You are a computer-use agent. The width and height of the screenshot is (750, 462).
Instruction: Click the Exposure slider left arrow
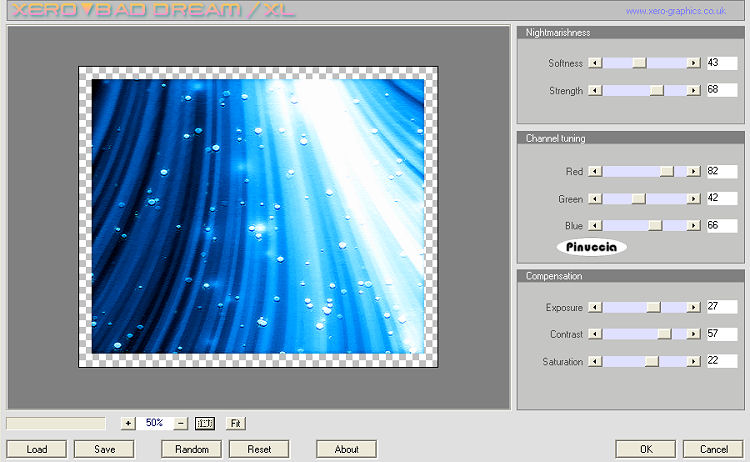595,307
